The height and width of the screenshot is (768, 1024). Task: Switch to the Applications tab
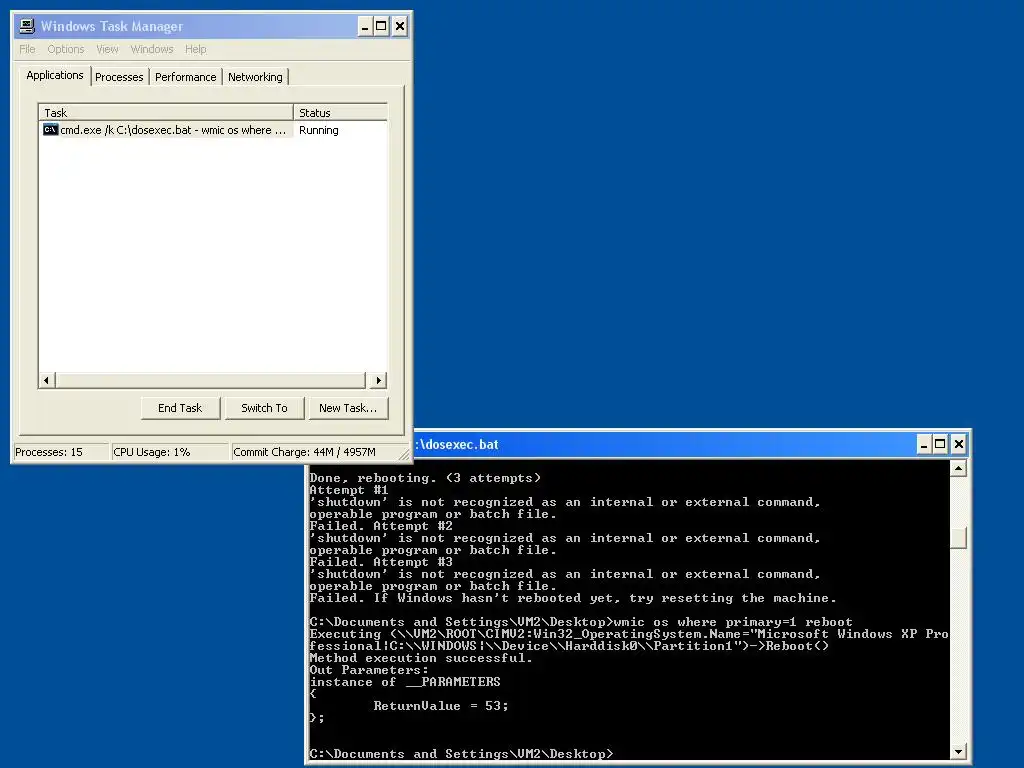coord(55,75)
